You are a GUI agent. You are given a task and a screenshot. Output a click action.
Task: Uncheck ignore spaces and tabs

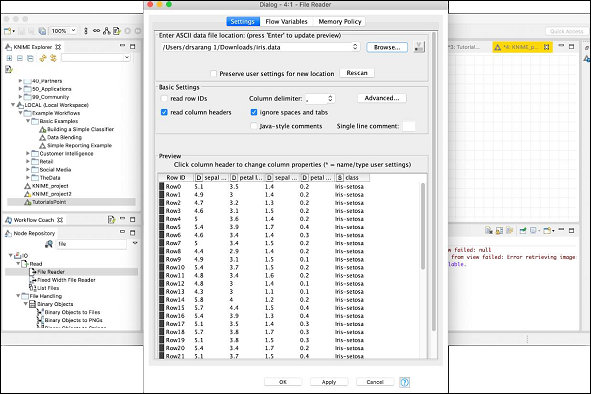point(254,112)
